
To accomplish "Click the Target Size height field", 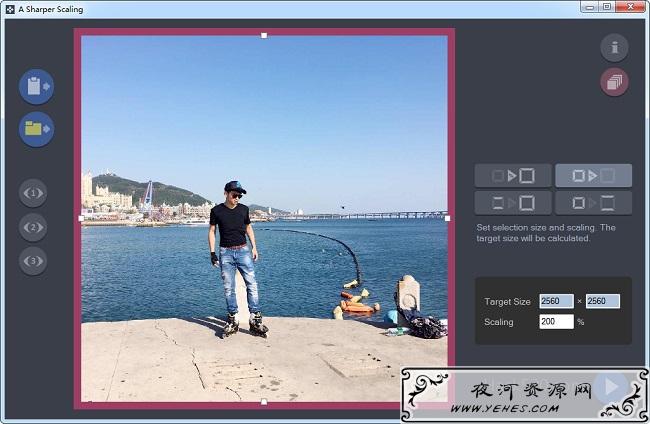I will (603, 301).
